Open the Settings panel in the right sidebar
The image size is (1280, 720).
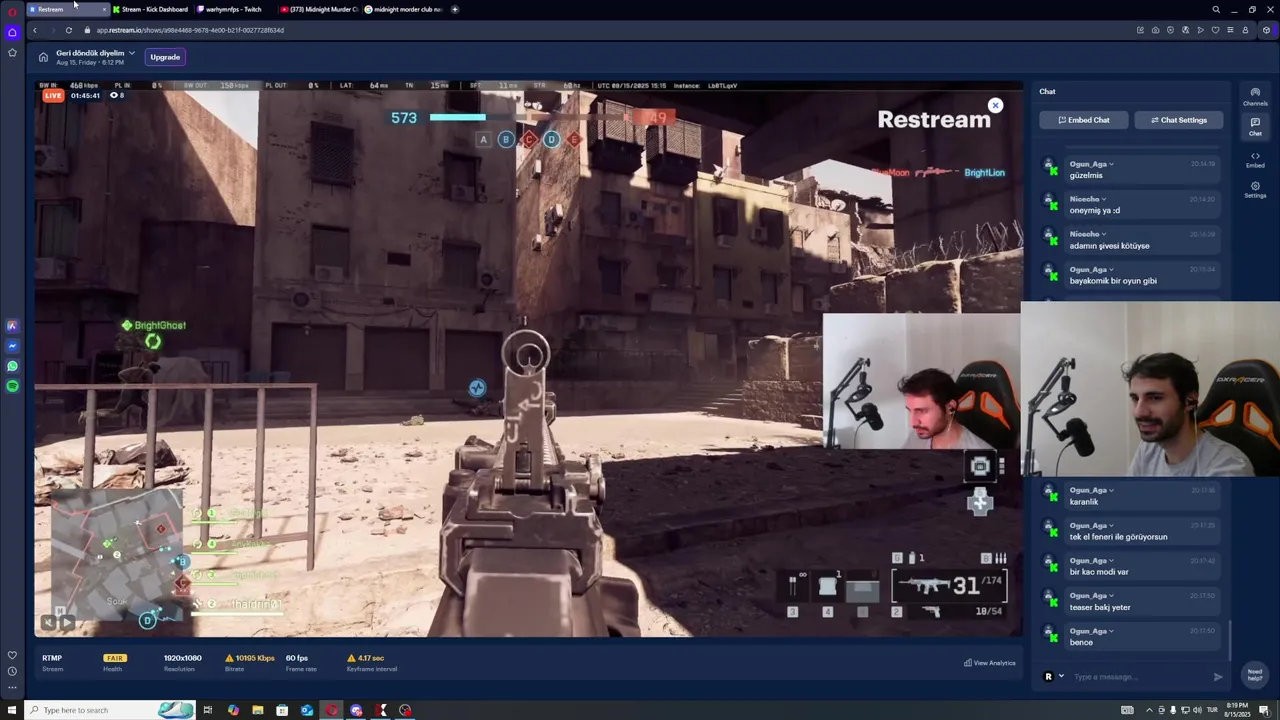coord(1255,189)
